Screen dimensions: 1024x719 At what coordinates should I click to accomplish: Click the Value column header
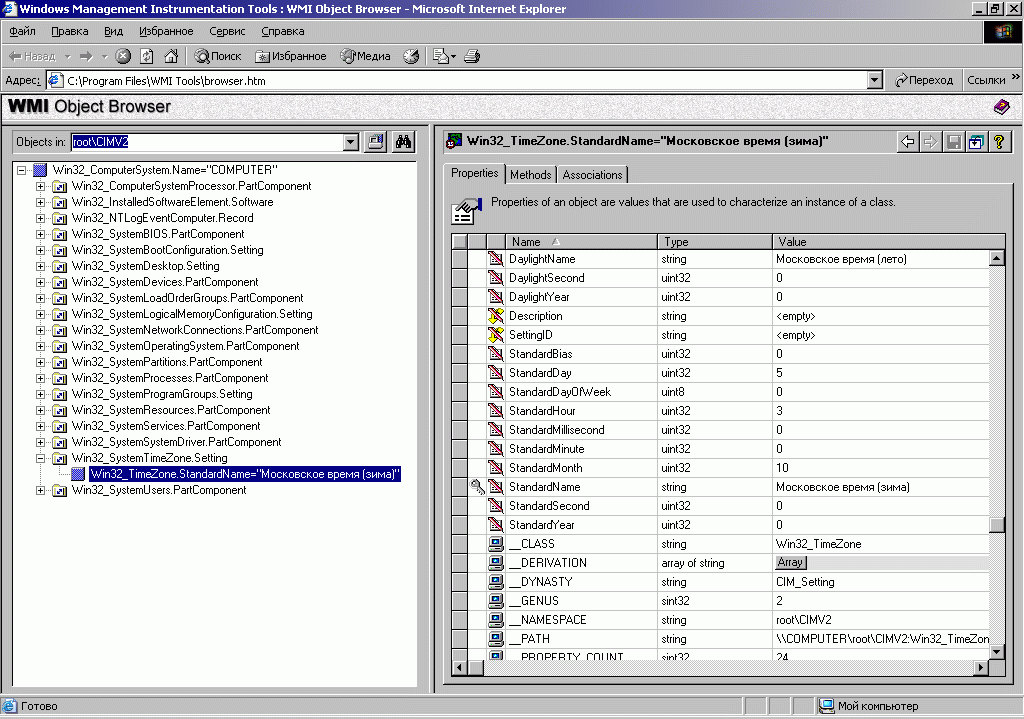(888, 242)
